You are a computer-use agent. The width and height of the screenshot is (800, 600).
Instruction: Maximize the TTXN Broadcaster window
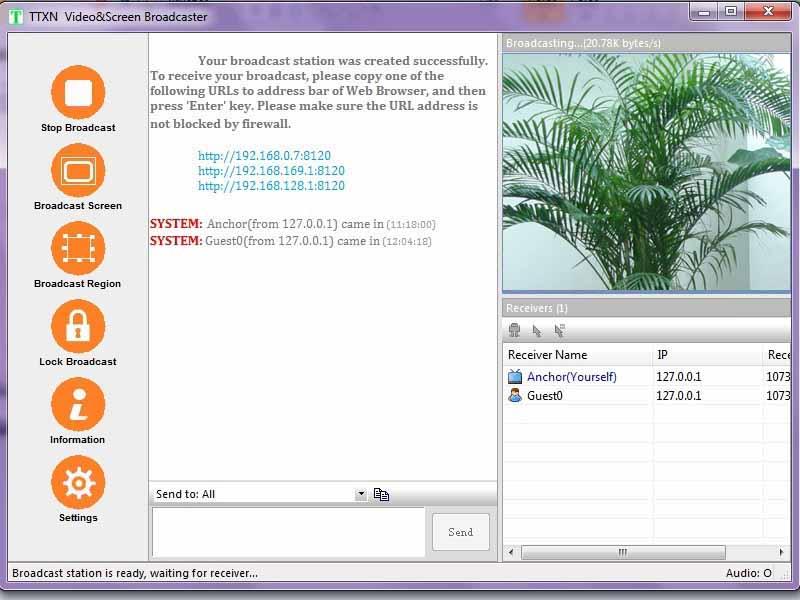[731, 12]
